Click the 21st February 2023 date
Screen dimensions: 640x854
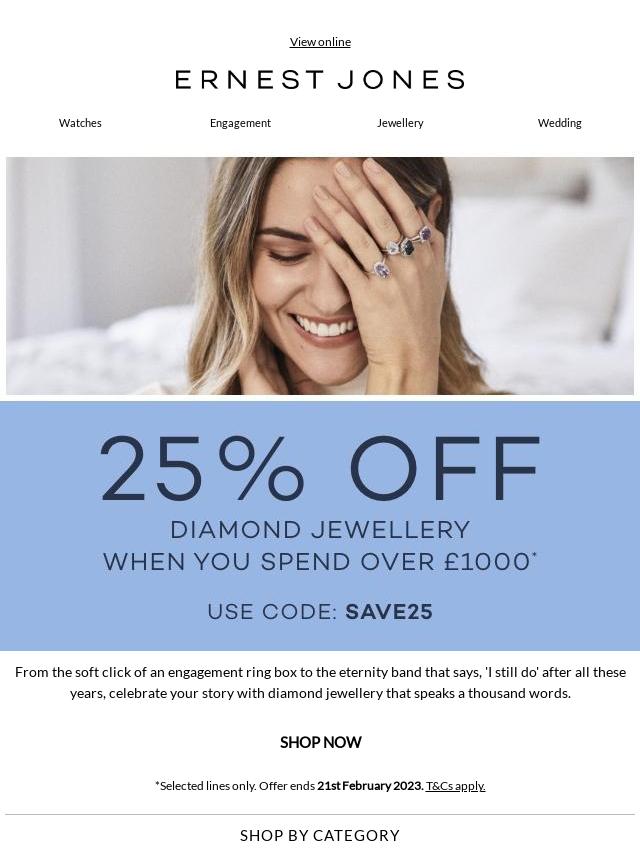pyautogui.click(x=370, y=786)
